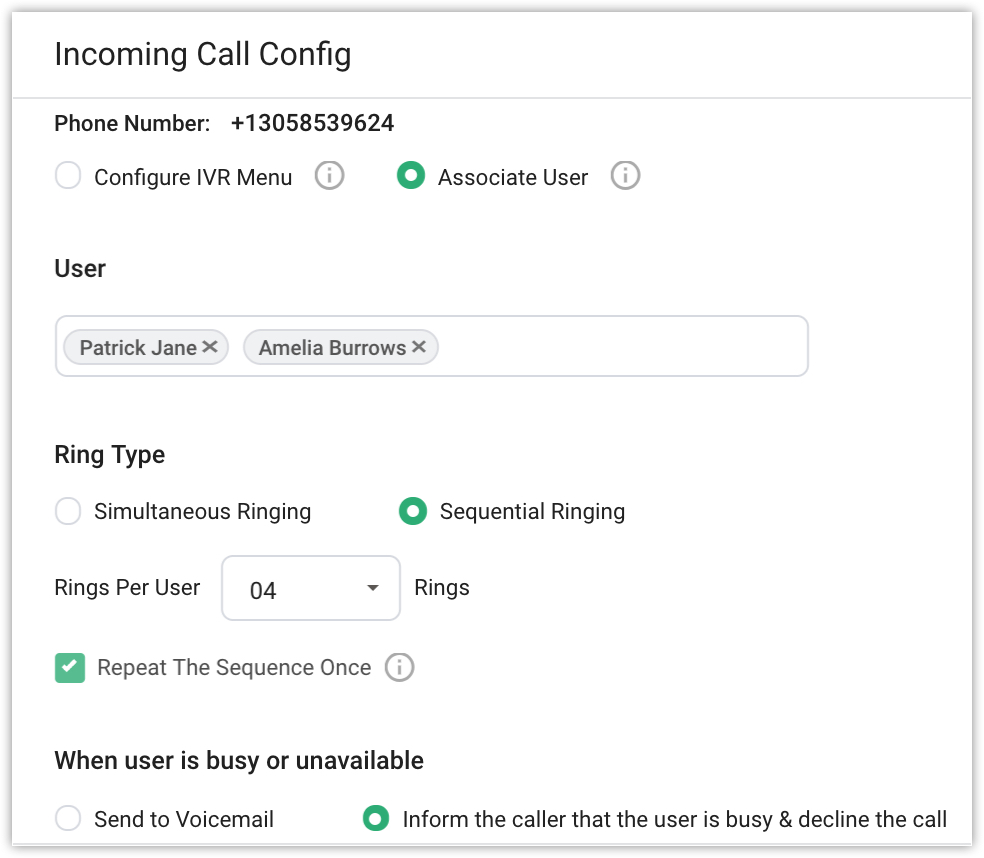Select inform caller busy and decline option
Screen dimensions: 984x858
pyautogui.click(x=375, y=819)
